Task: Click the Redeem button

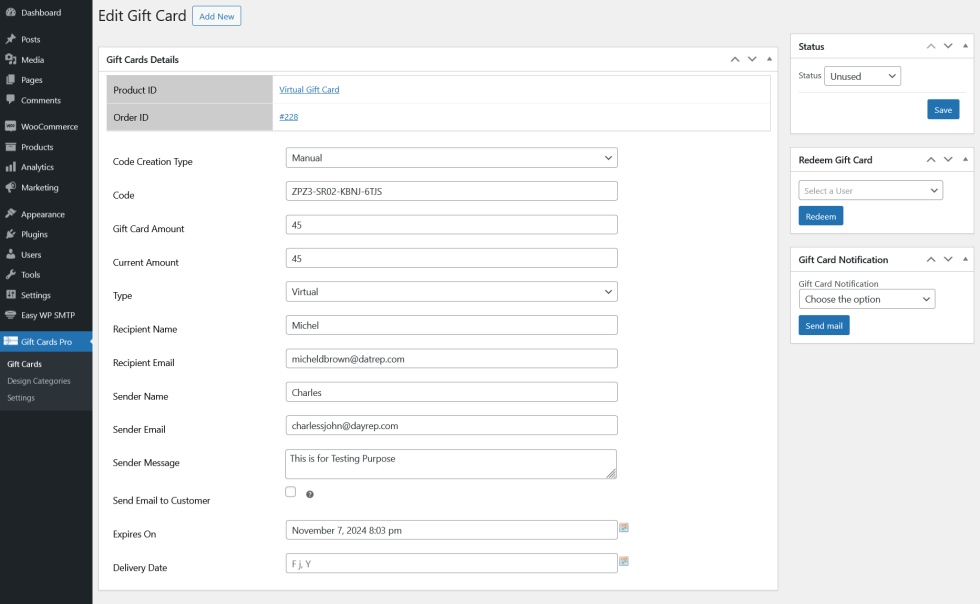Action: pyautogui.click(x=820, y=216)
